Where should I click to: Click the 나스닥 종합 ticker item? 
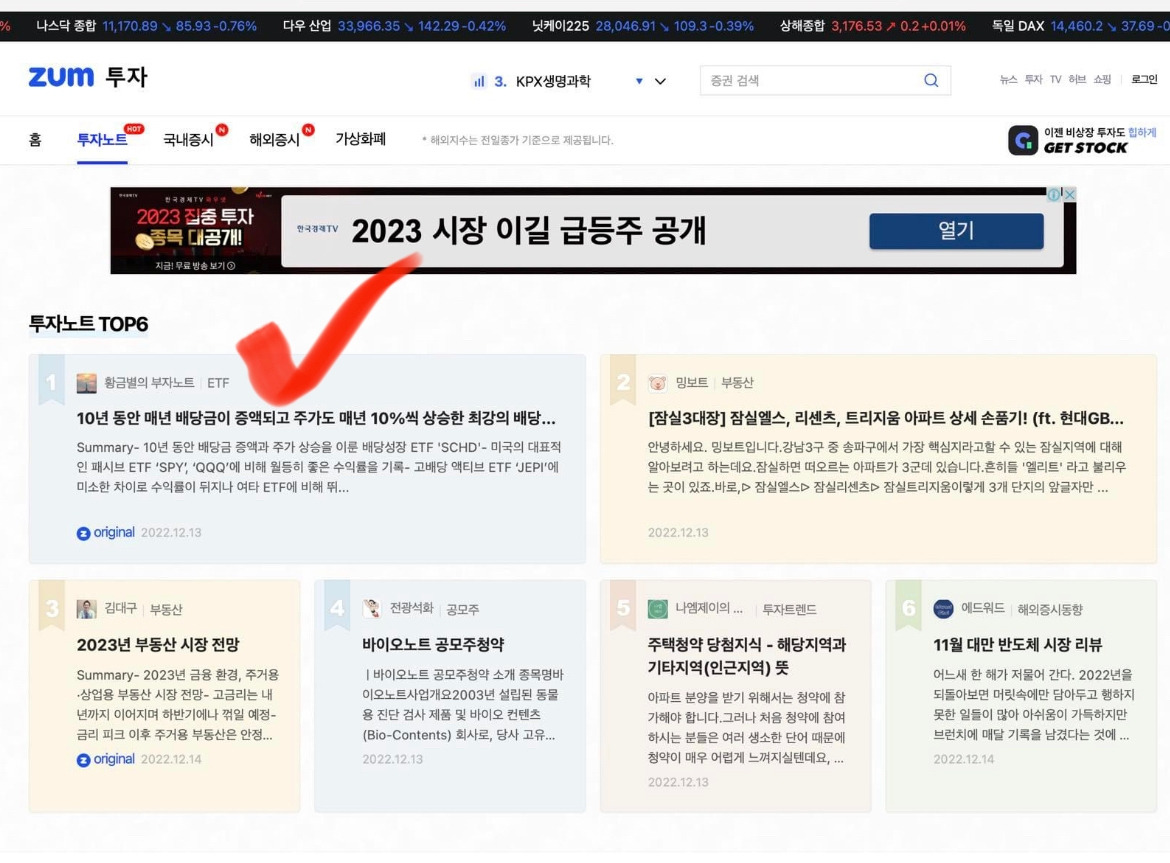pos(146,26)
